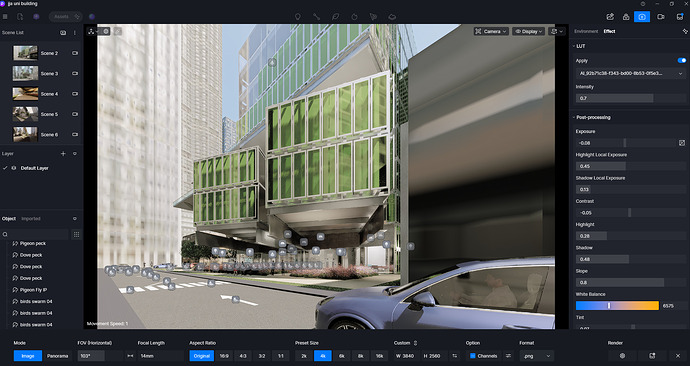690x366 pixels.
Task: Switch to video mode camera icon
Action: [661, 17]
